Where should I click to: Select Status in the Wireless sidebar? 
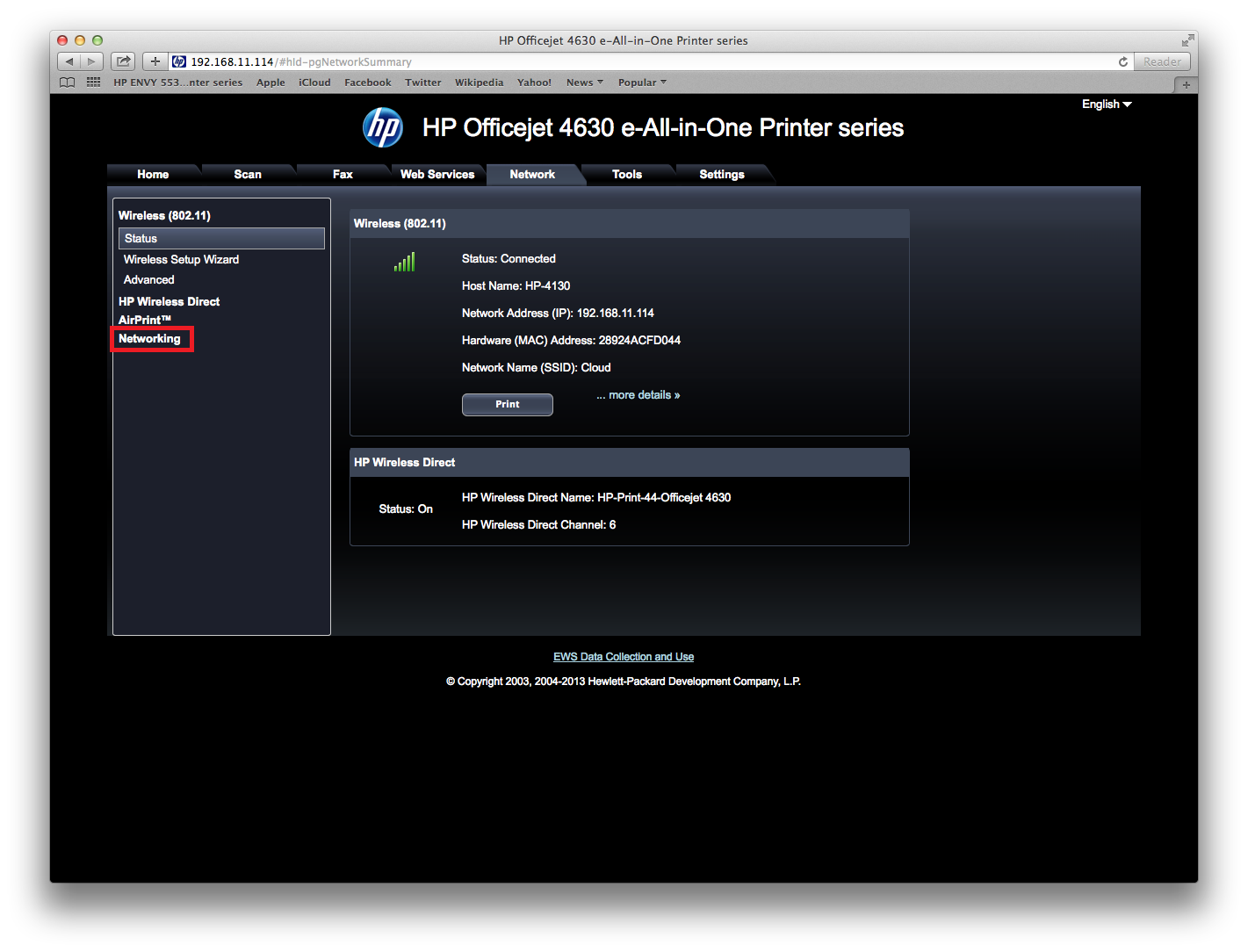(x=221, y=238)
